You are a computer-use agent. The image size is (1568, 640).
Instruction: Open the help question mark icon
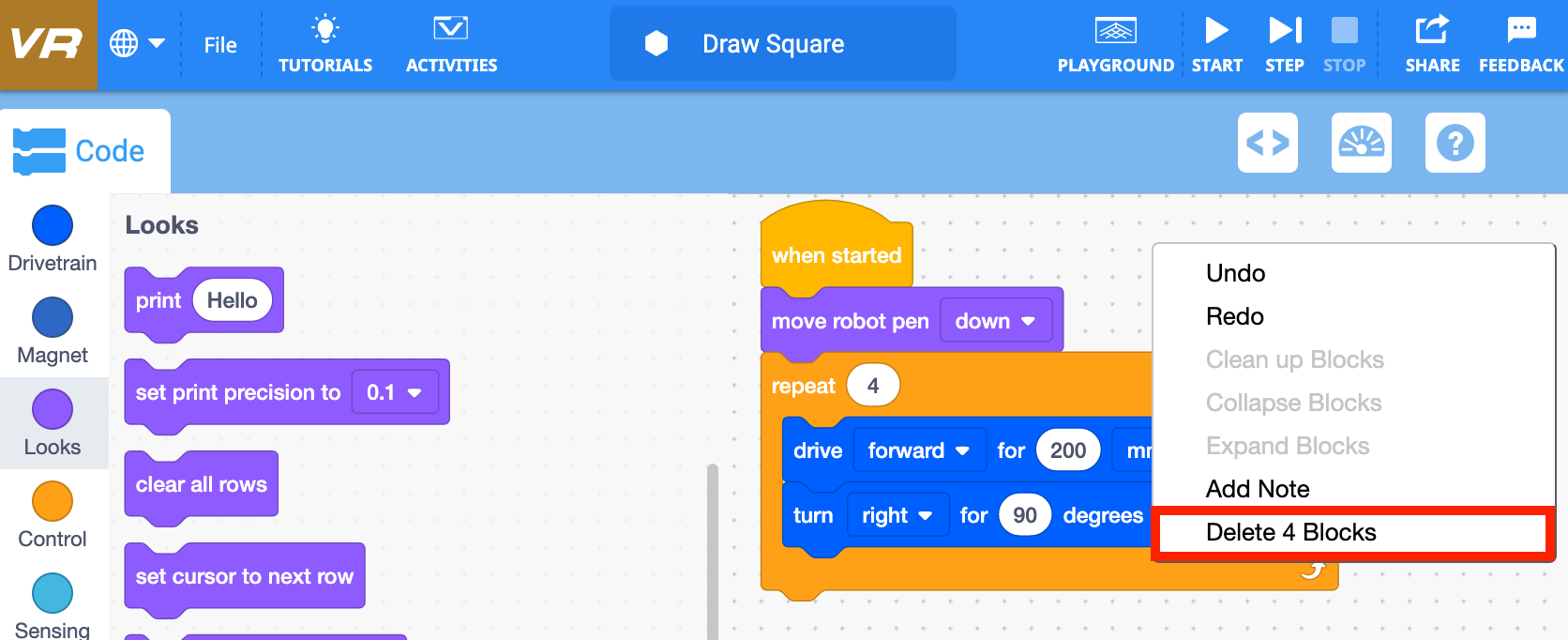[x=1455, y=143]
